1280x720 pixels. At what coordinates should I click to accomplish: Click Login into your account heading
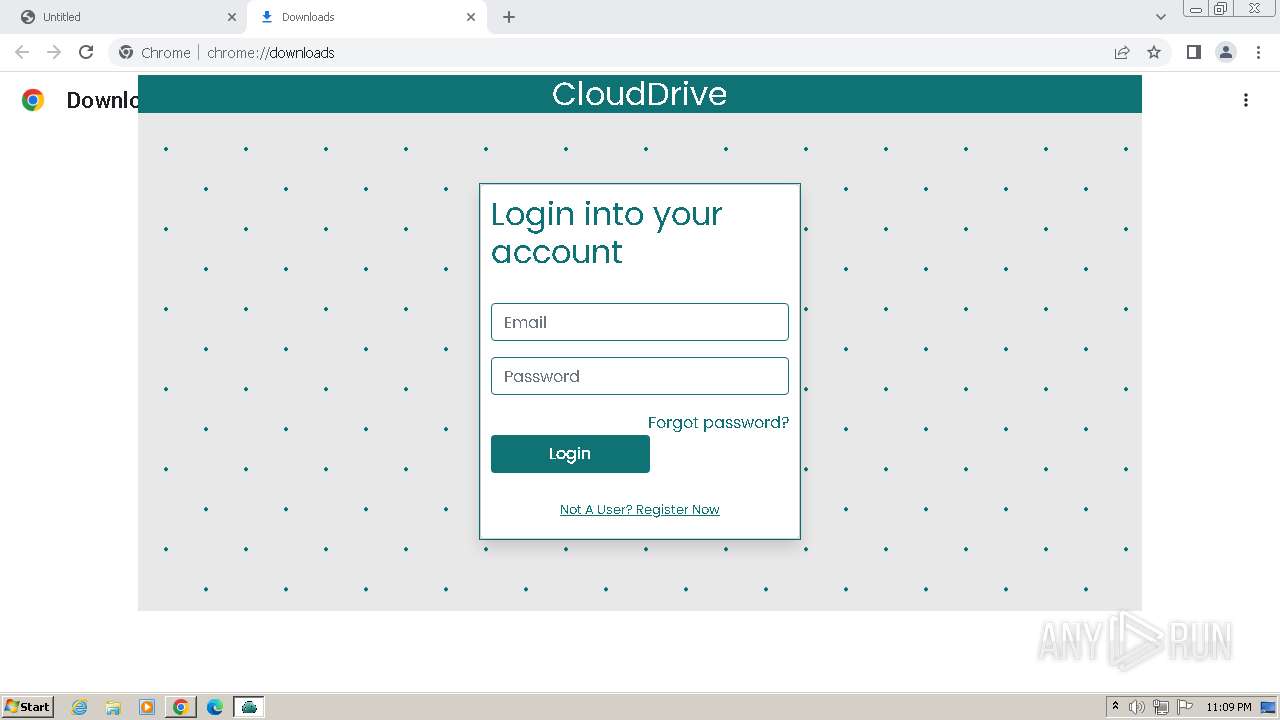(x=606, y=232)
